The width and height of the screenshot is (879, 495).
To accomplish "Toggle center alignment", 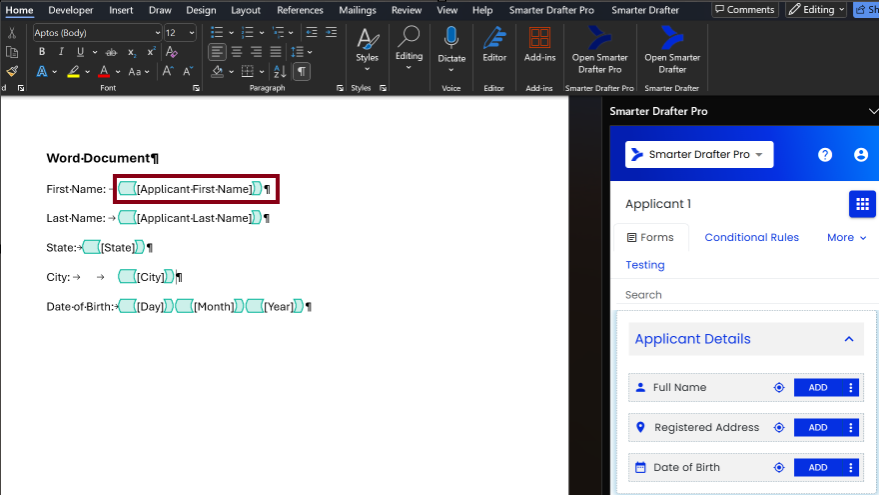I will click(237, 52).
